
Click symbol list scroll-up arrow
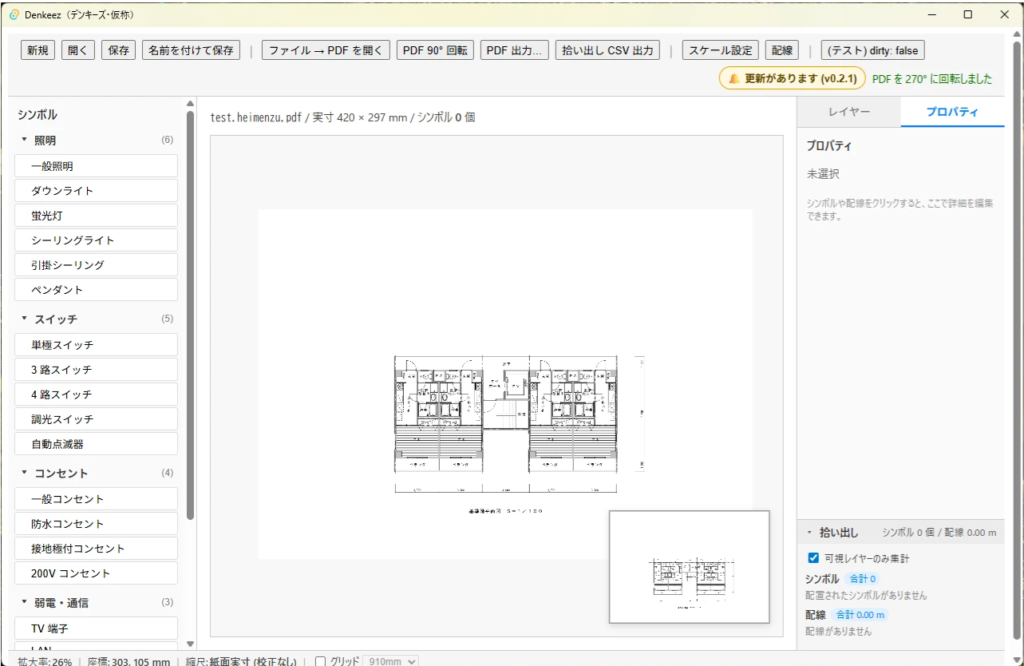(x=190, y=103)
